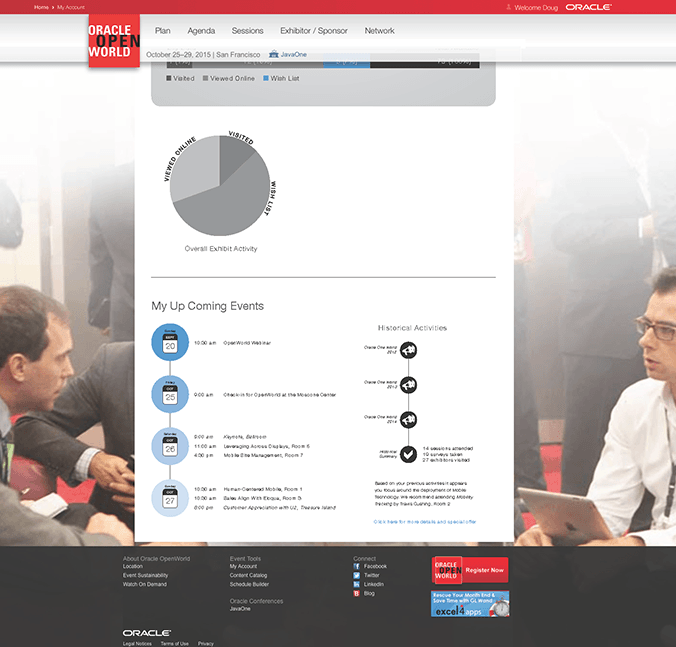Open 'Leveraging Across Displays, Room 6' event
The image size is (676, 647).
(x=266, y=446)
